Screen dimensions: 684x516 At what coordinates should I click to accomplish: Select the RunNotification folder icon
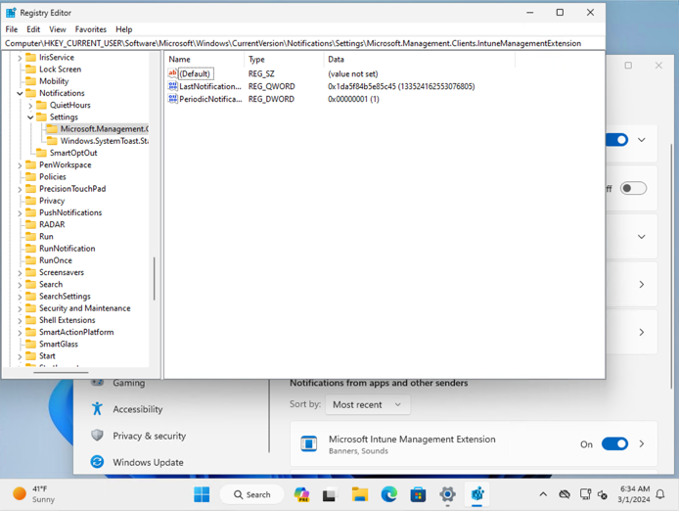[x=31, y=248]
